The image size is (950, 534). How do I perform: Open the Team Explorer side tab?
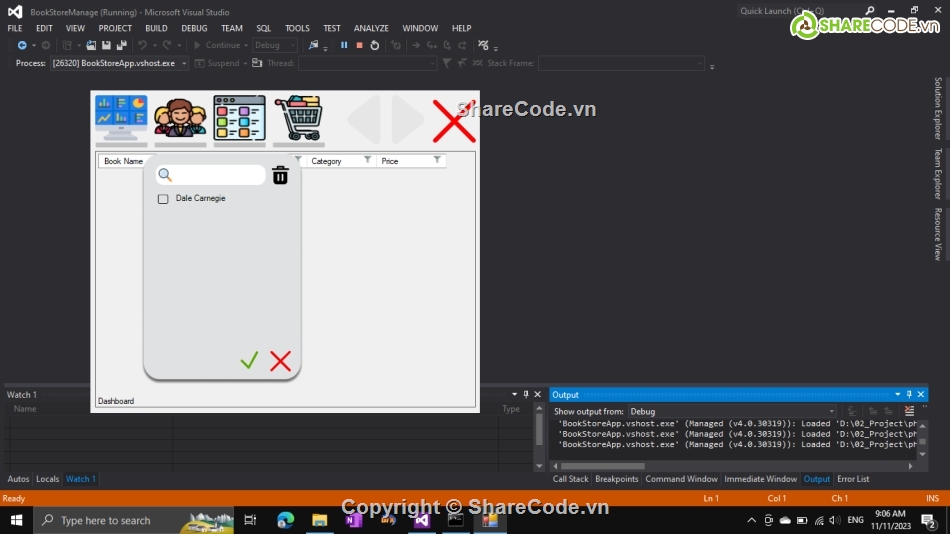[938, 174]
